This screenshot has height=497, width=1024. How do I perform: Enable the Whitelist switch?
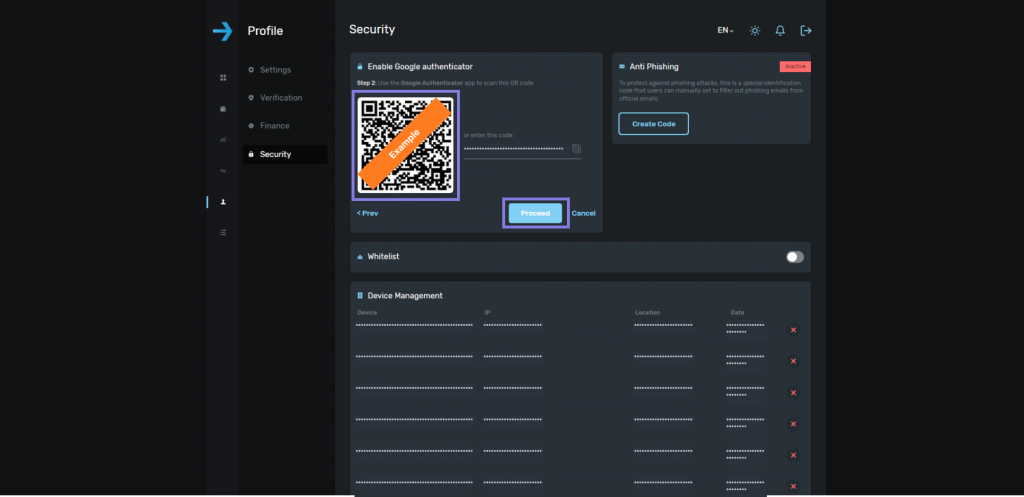(795, 257)
